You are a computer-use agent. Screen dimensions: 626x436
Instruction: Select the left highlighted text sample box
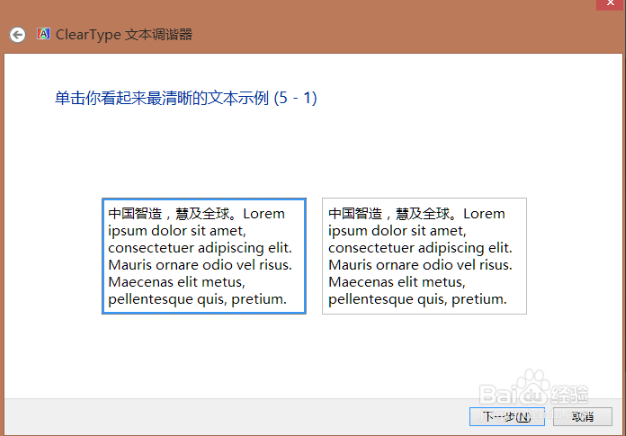[x=204, y=256]
